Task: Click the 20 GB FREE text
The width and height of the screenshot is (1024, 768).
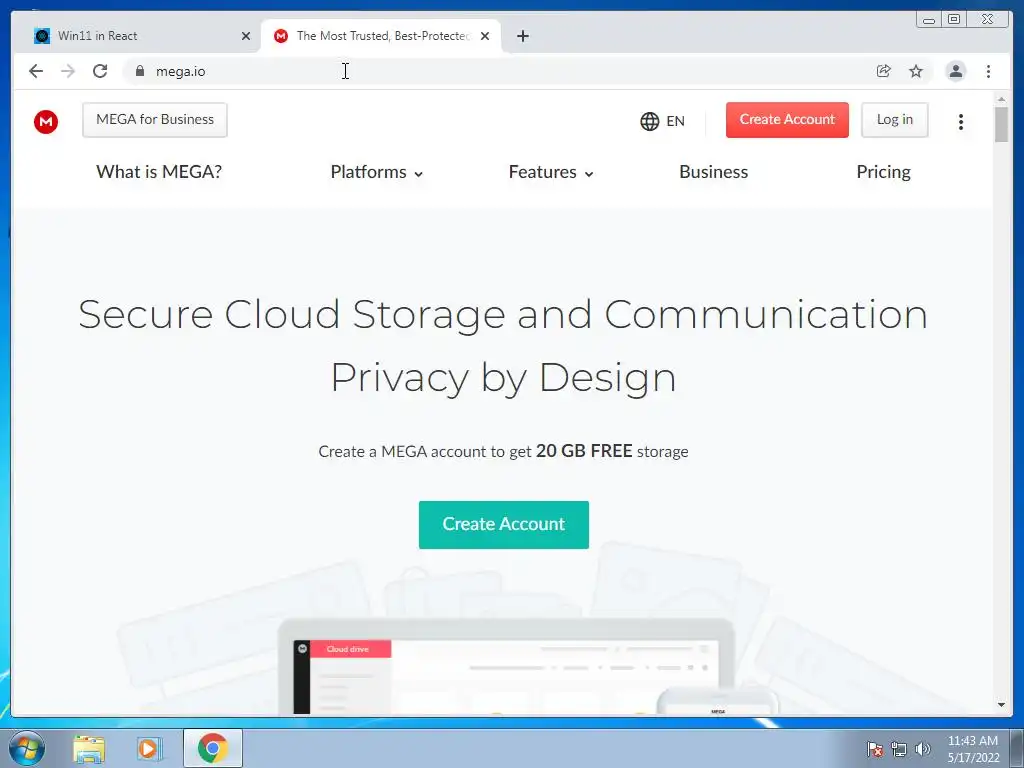Action: coord(584,451)
